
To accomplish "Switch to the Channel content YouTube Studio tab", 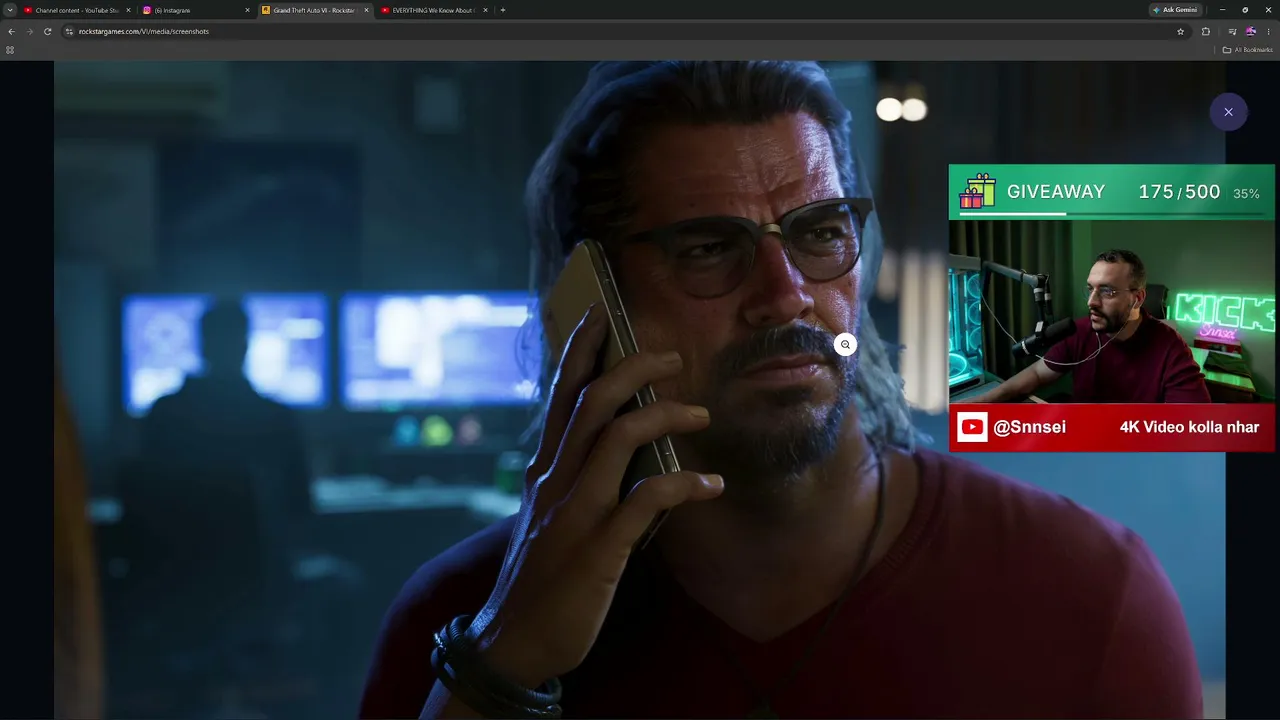I will (77, 10).
